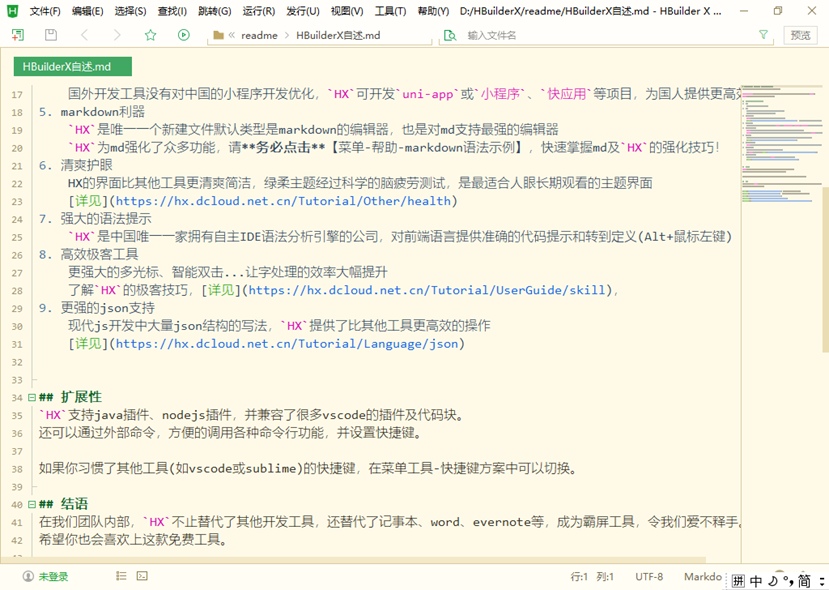This screenshot has height=590, width=829.
Task: Click the HBuilder X logo icon
Action: [11, 11]
